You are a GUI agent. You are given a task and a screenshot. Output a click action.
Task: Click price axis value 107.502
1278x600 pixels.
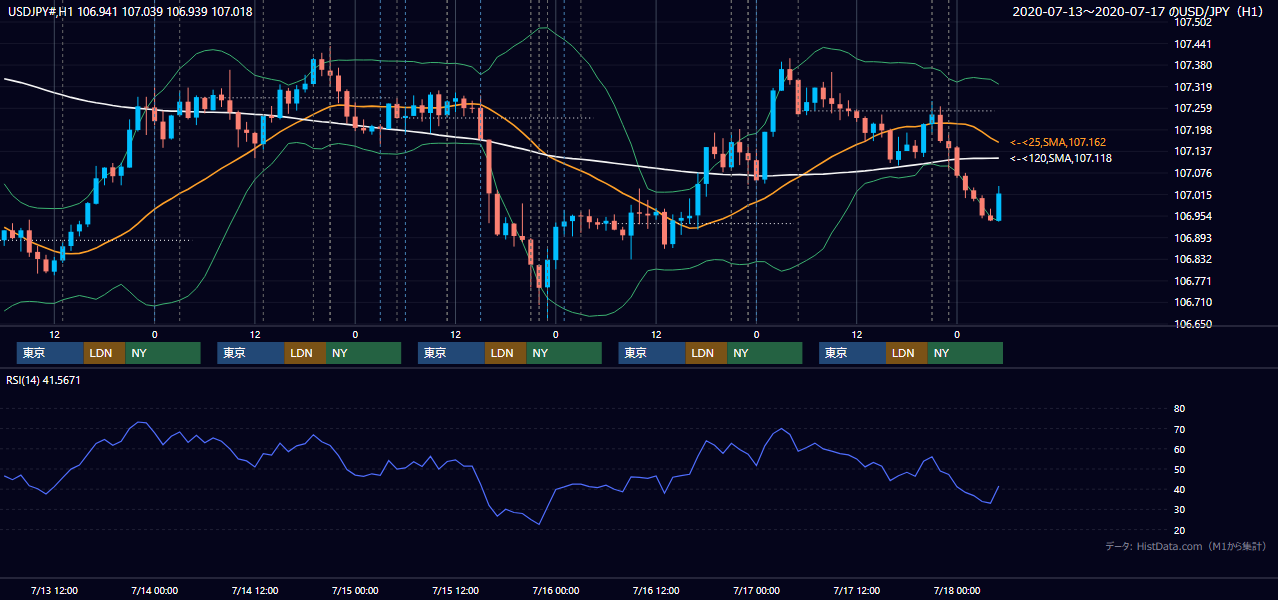[x=1194, y=22]
